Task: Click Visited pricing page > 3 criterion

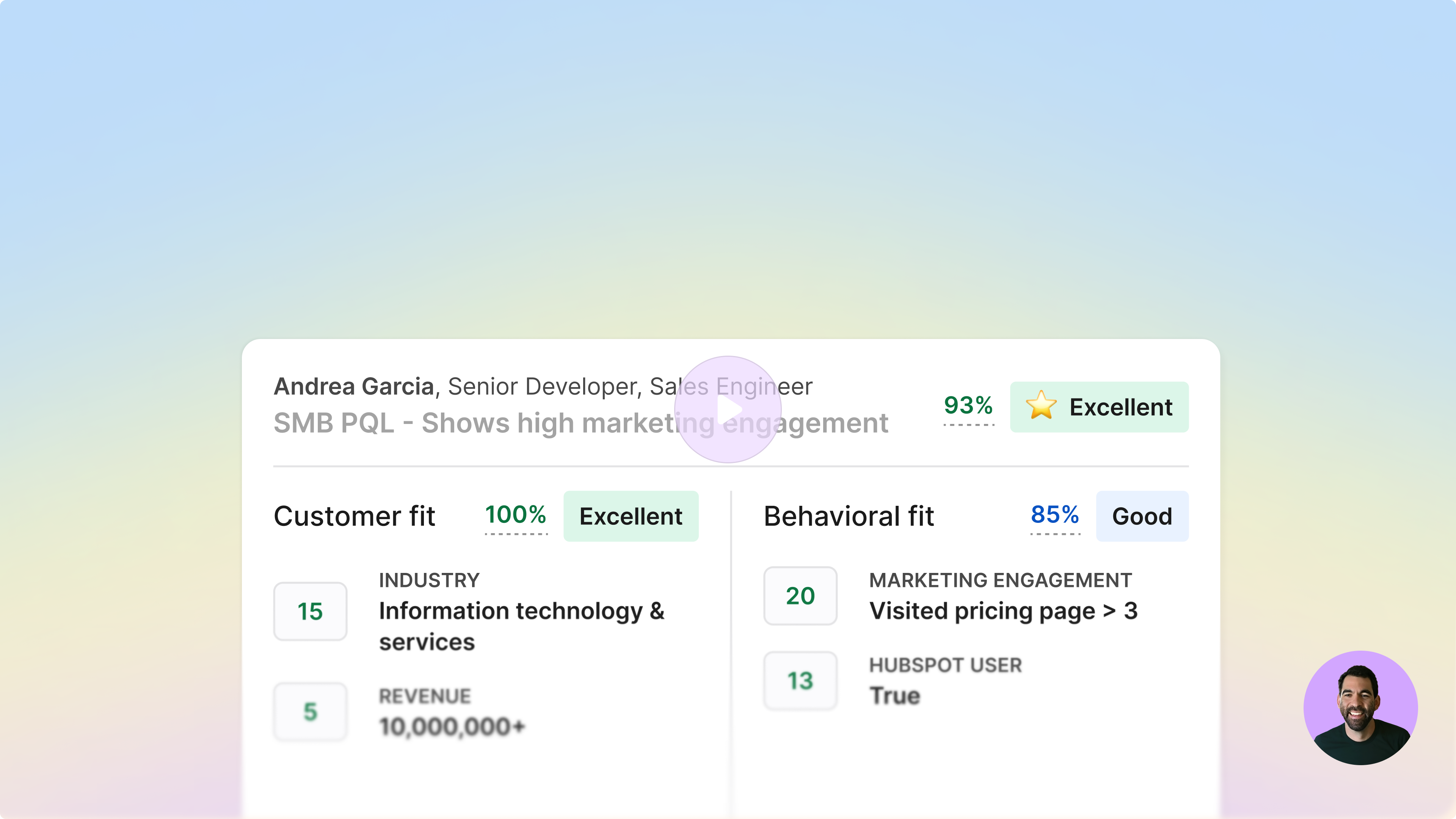Action: 1003,611
